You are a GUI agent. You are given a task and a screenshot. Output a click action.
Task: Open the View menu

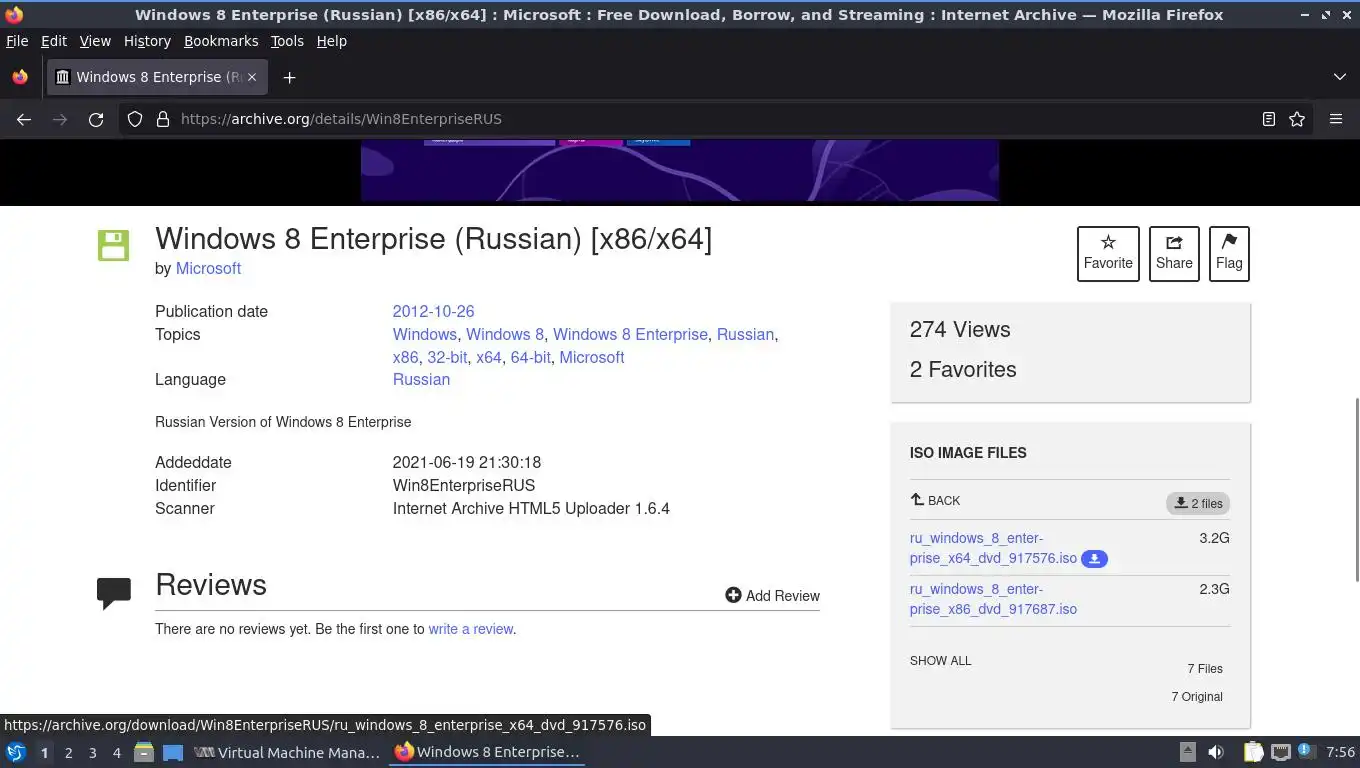pyautogui.click(x=95, y=41)
